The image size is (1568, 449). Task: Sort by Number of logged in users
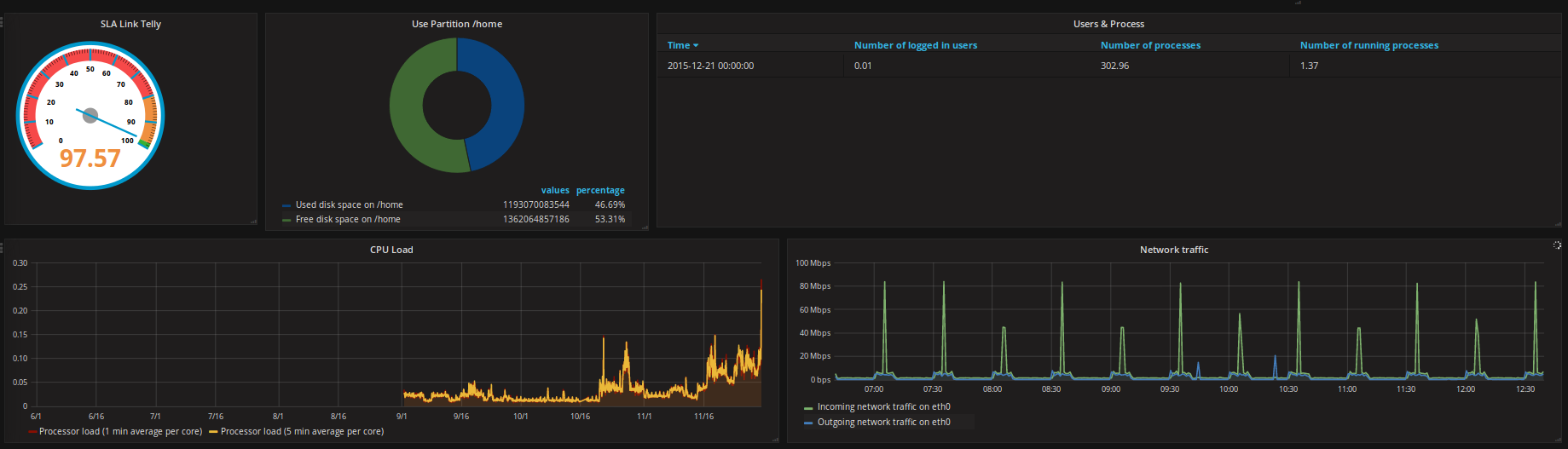coord(916,45)
